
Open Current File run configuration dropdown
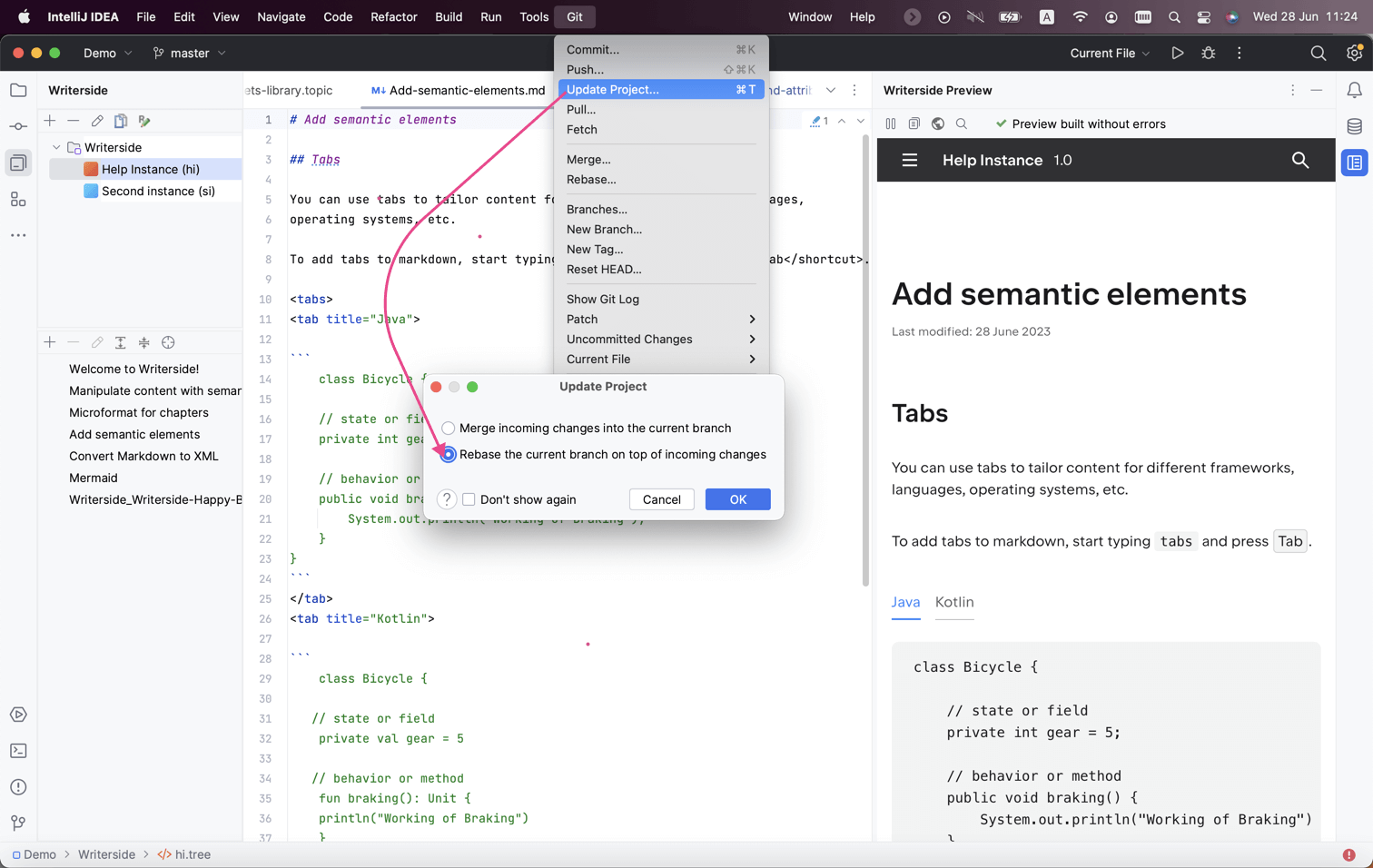pyautogui.click(x=1110, y=54)
